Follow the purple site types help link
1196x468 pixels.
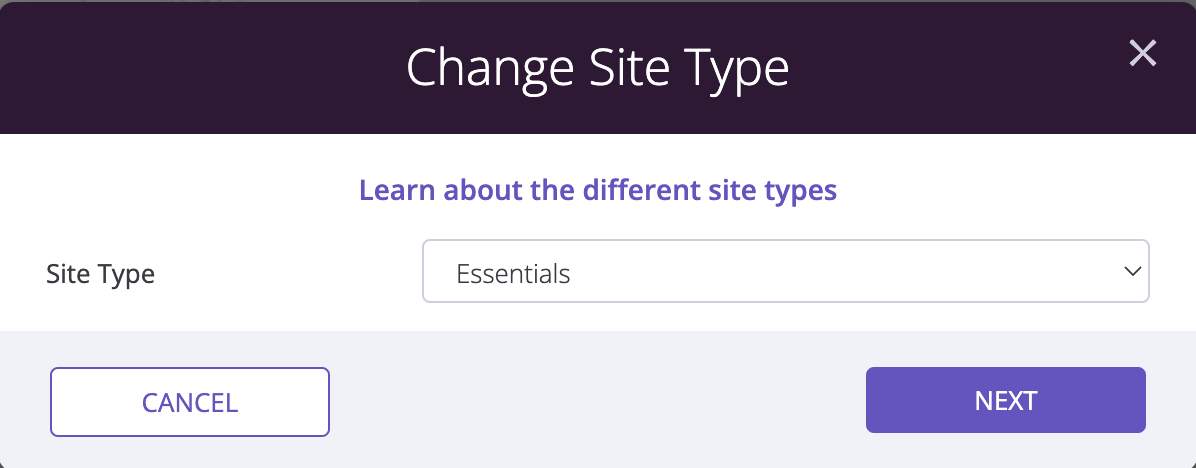(x=598, y=190)
